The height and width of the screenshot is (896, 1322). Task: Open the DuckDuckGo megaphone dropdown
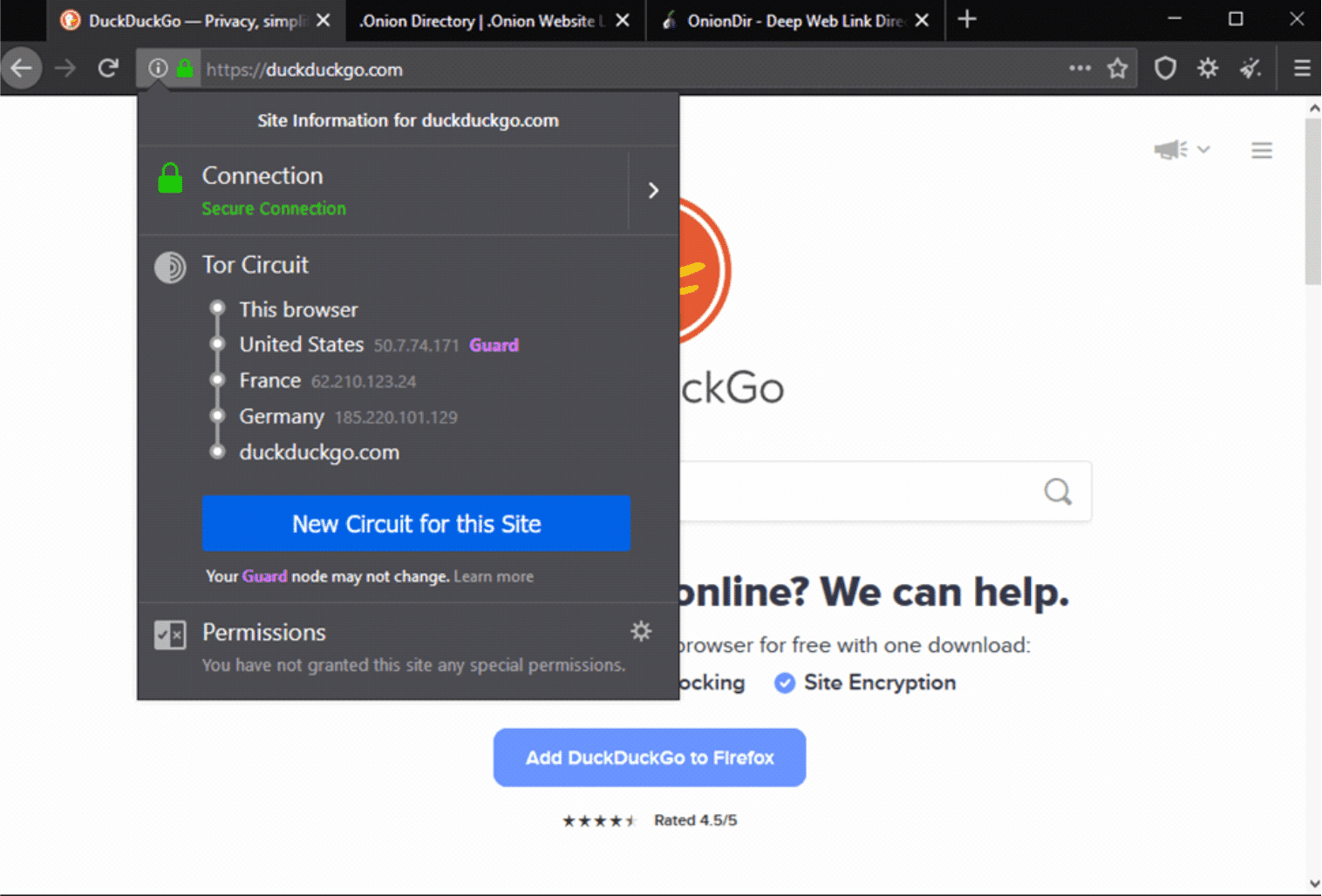pos(1182,150)
